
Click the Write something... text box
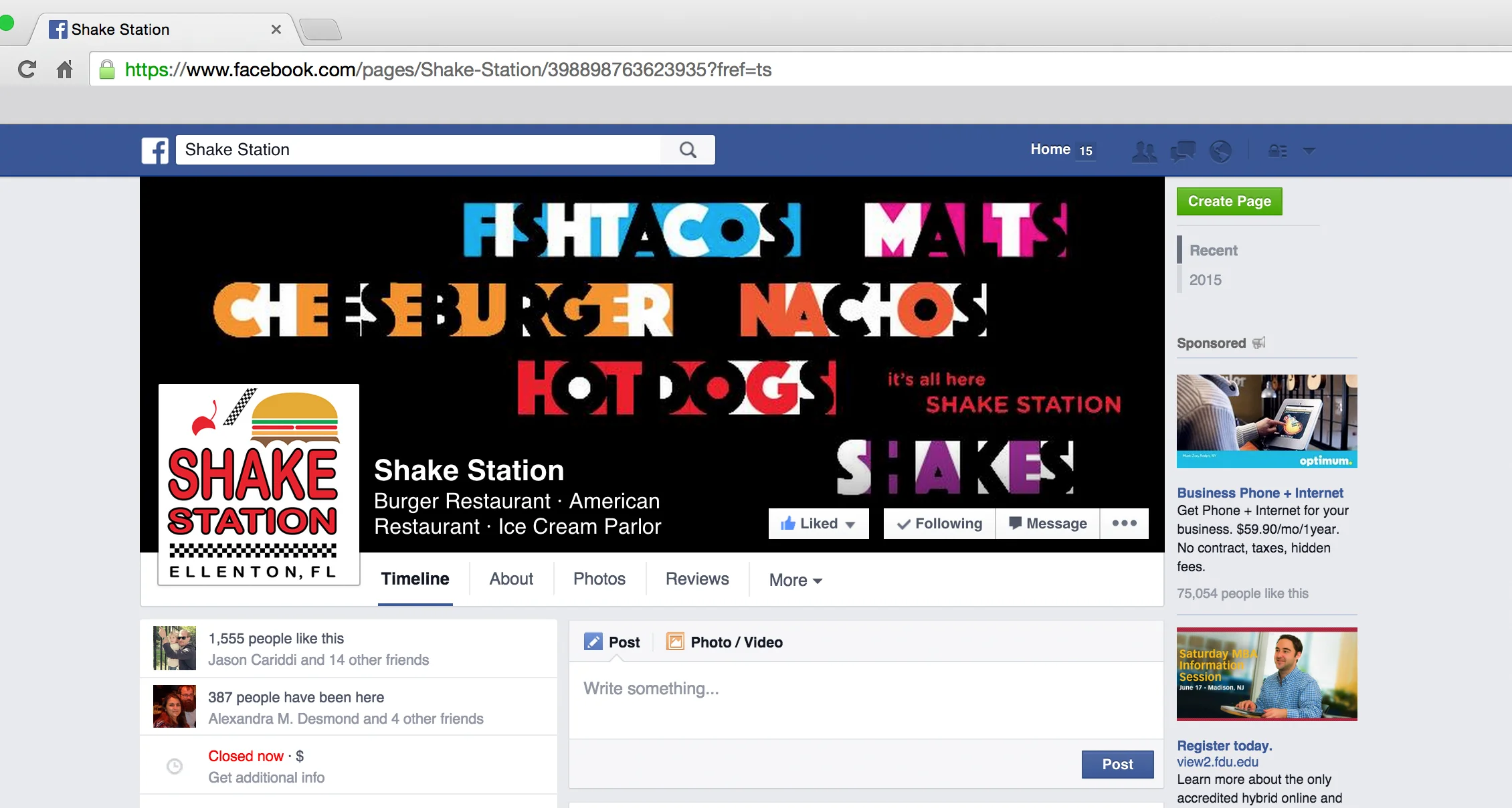point(866,700)
